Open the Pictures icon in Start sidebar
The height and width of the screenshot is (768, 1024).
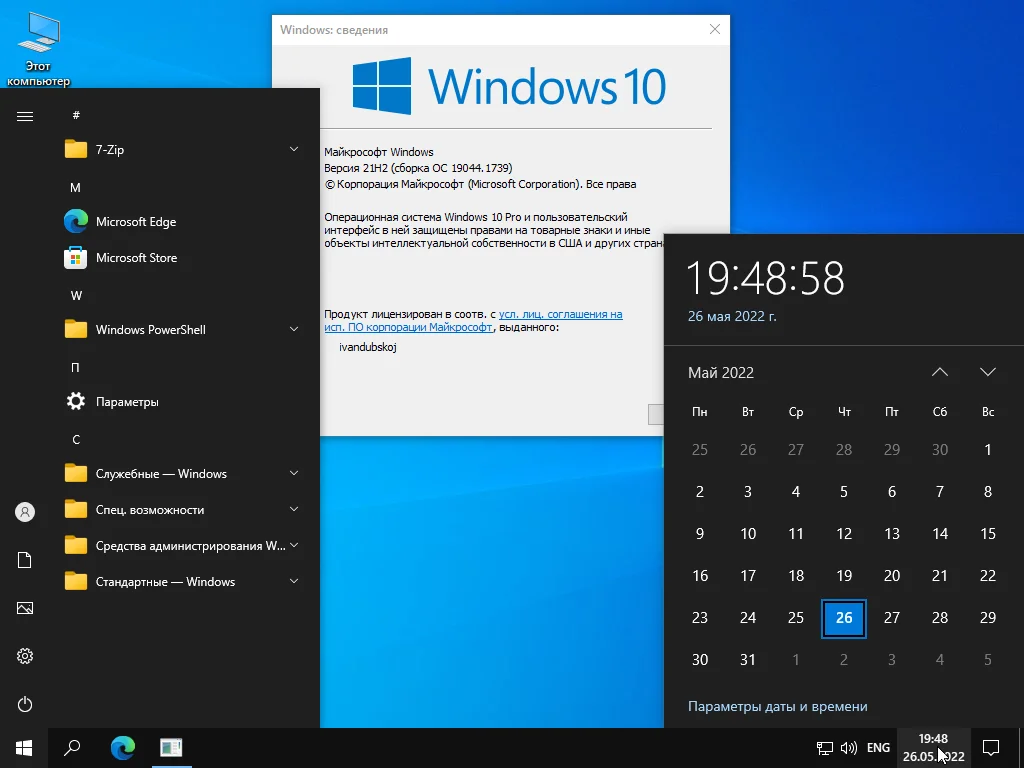click(25, 608)
